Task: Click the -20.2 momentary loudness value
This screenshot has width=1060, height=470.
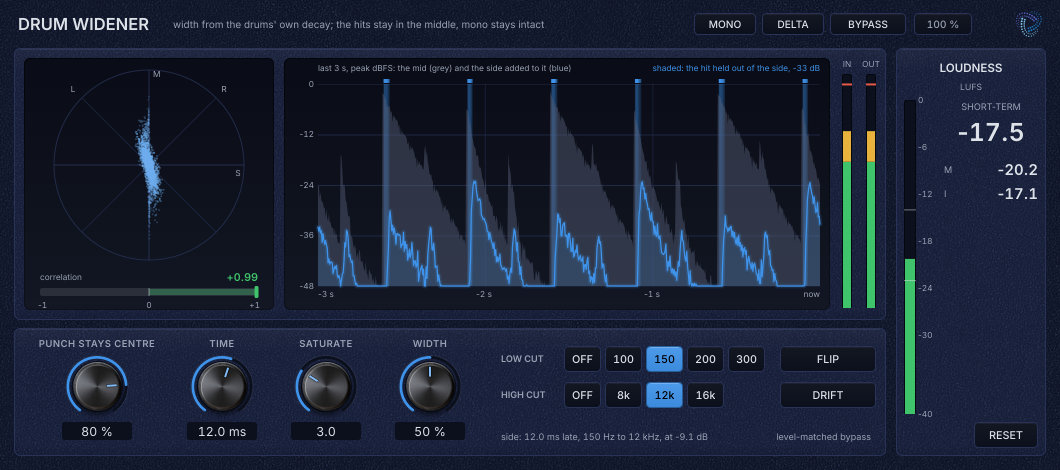Action: coord(1017,170)
